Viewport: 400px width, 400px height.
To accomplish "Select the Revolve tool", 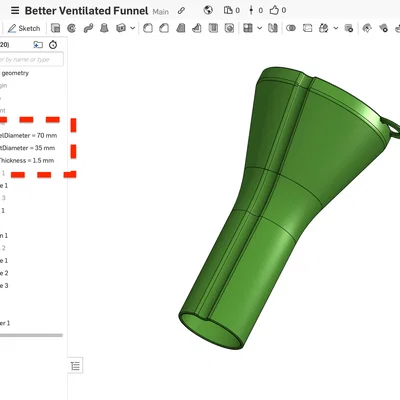I will click(x=71, y=28).
